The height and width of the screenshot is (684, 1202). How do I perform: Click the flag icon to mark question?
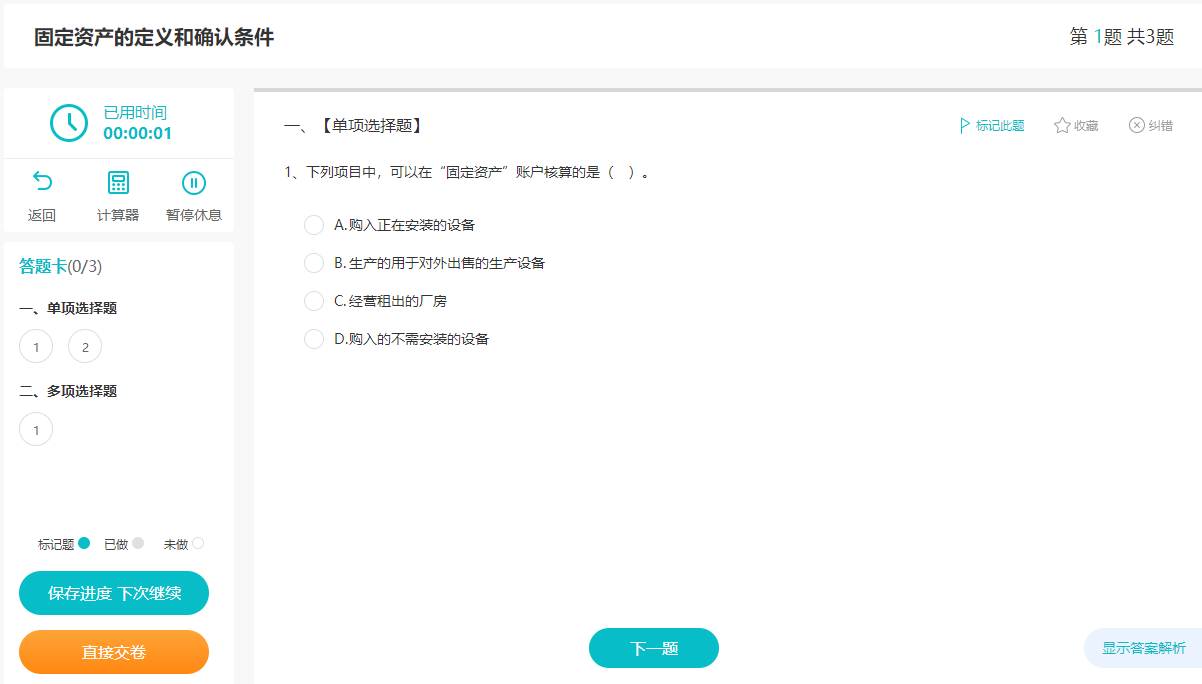(965, 126)
